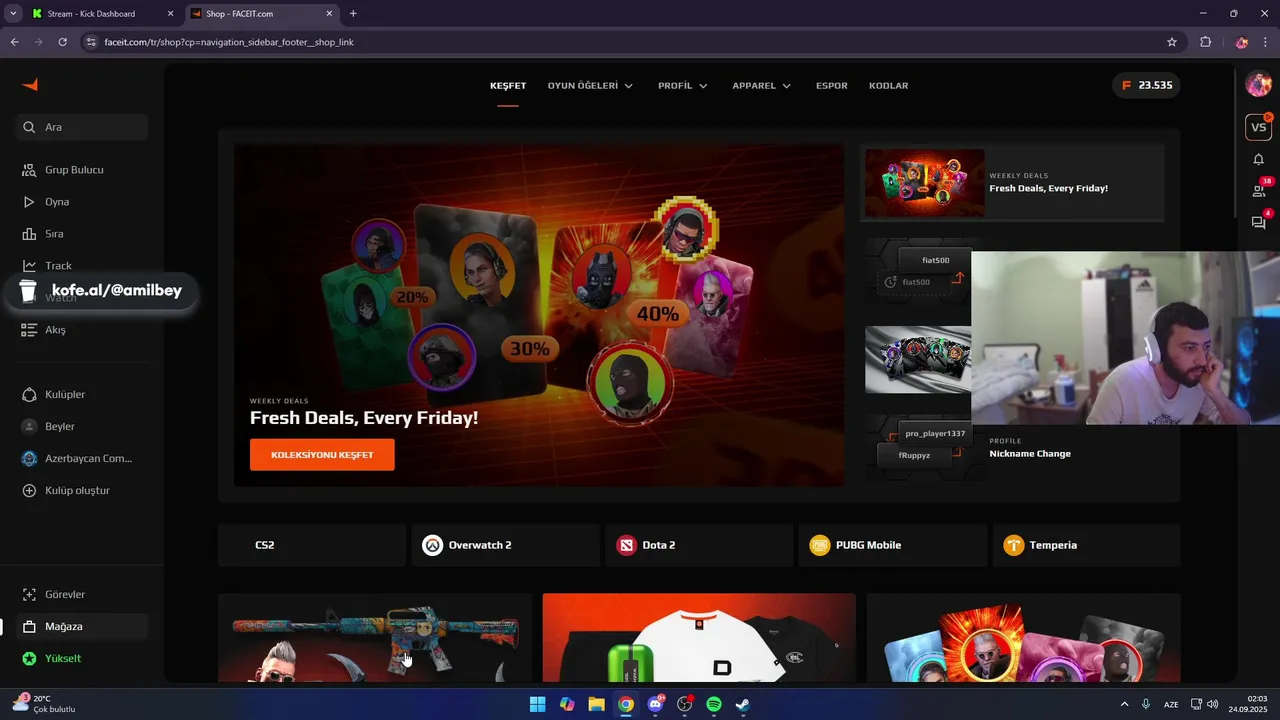The image size is (1280, 720).
Task: Open the weather widget showing 20°C
Action: click(x=44, y=704)
